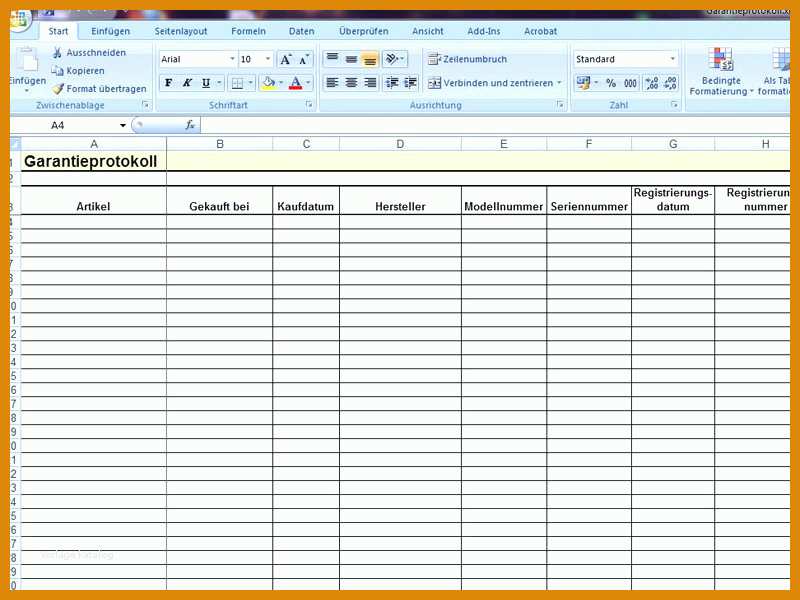The width and height of the screenshot is (800, 600).
Task: Add a decimal place icon
Action: coord(652,83)
